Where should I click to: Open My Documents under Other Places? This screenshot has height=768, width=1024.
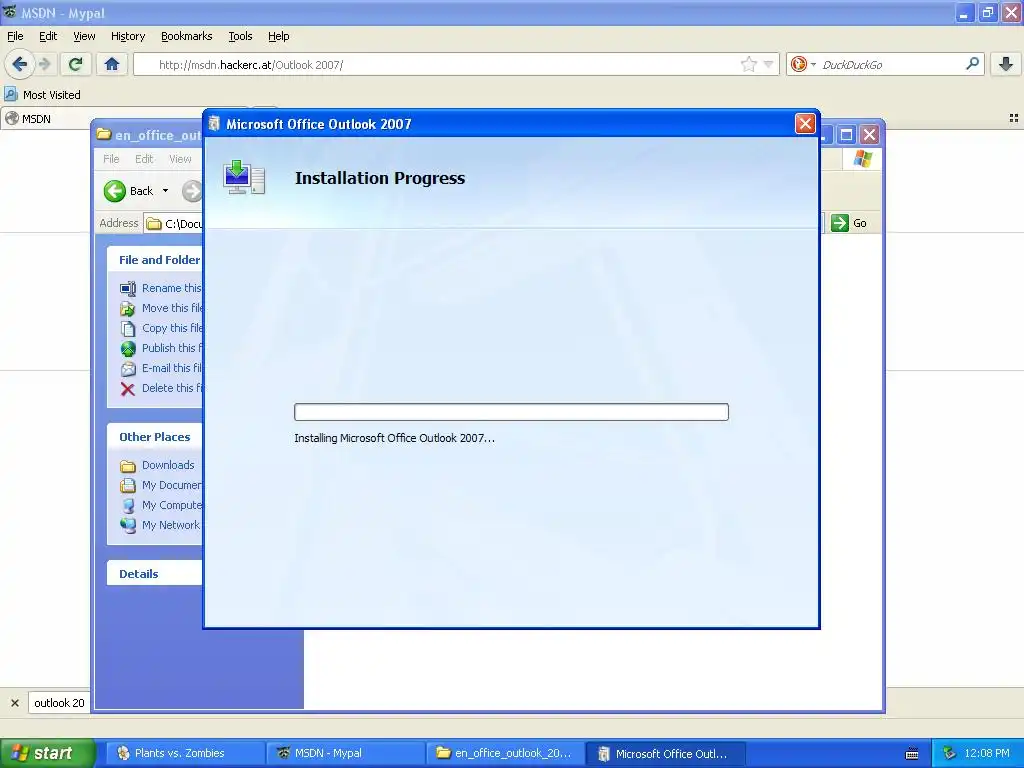point(161,485)
